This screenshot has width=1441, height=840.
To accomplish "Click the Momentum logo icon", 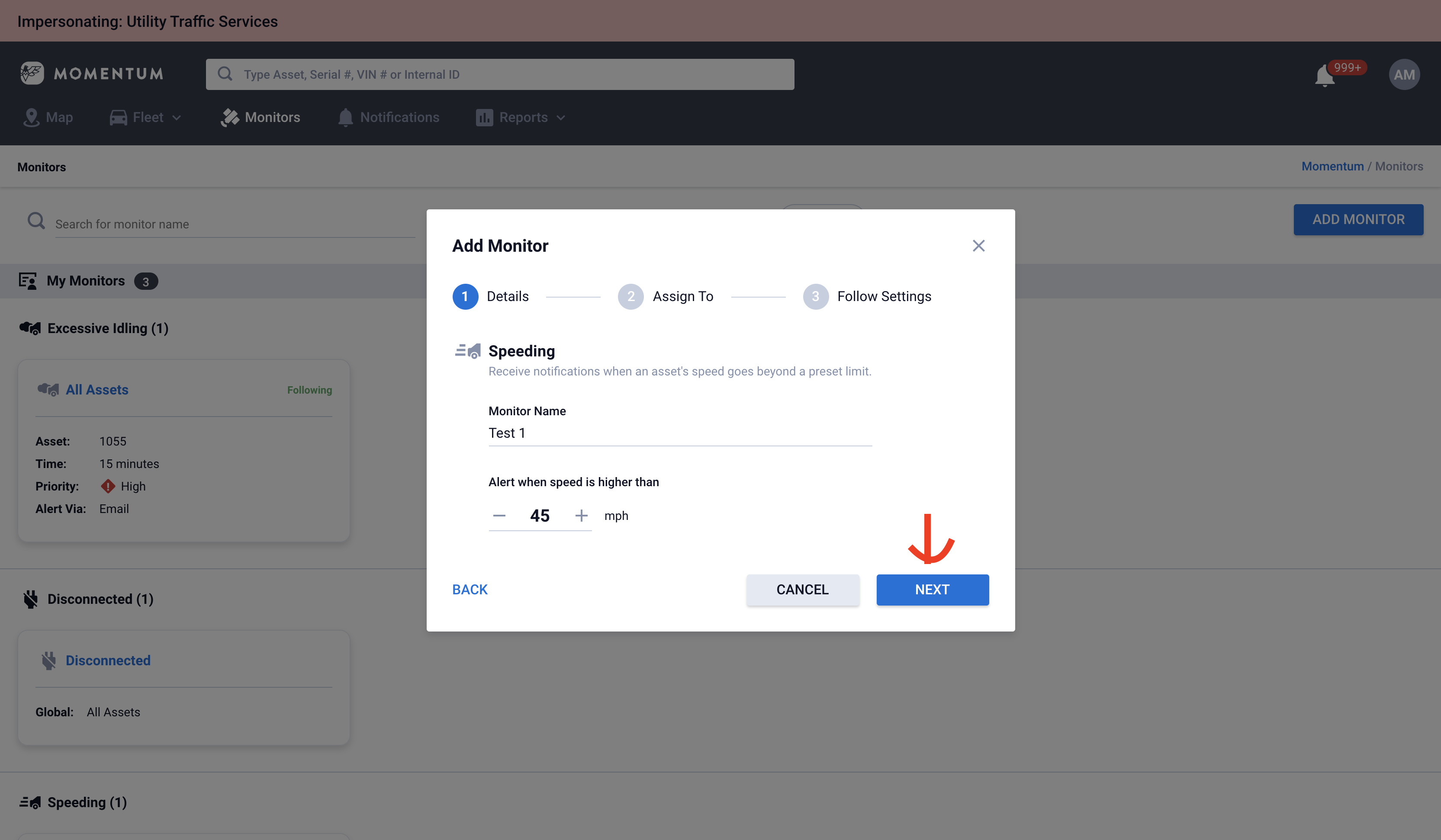I will pyautogui.click(x=32, y=73).
